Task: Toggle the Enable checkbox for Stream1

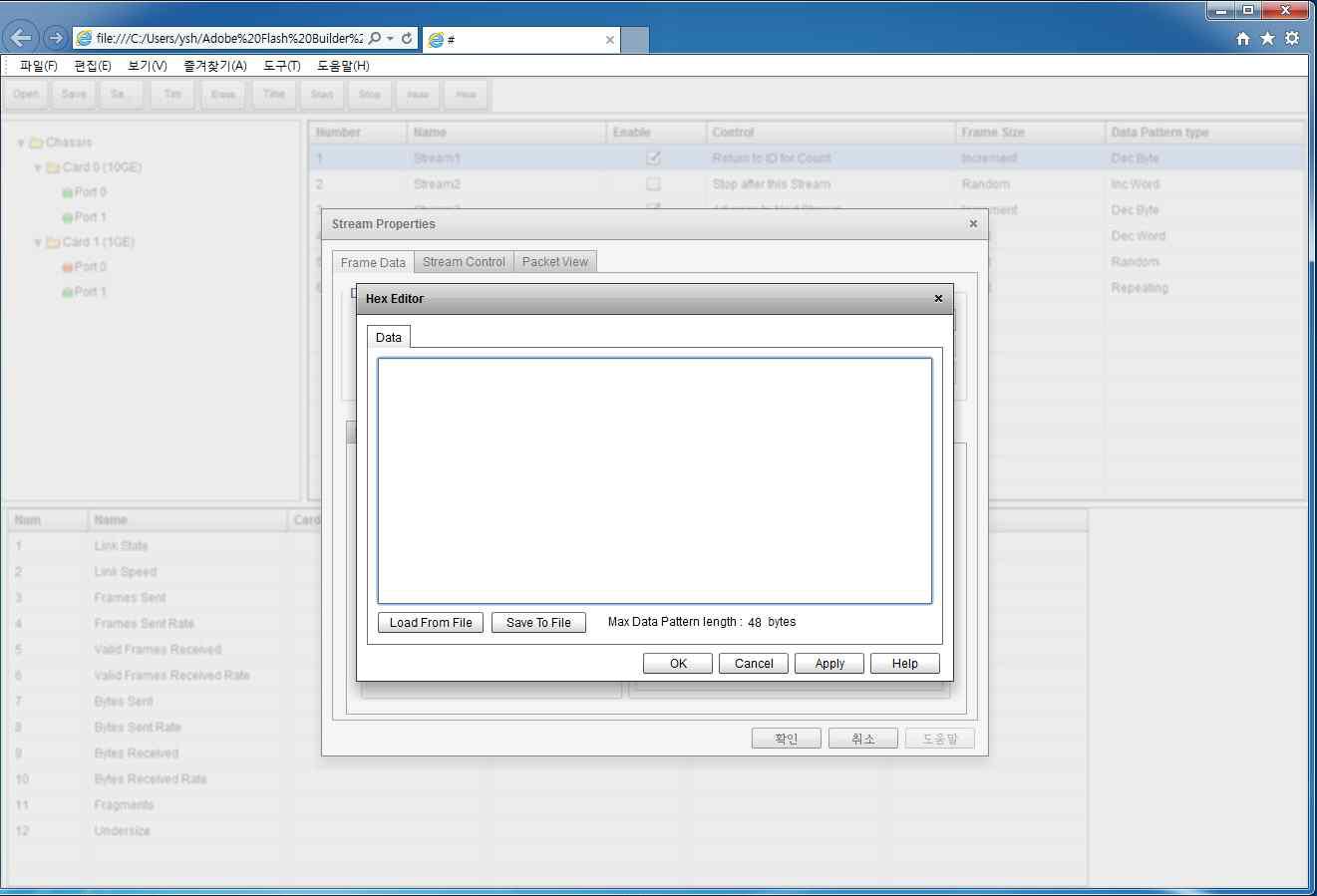Action: pos(653,157)
